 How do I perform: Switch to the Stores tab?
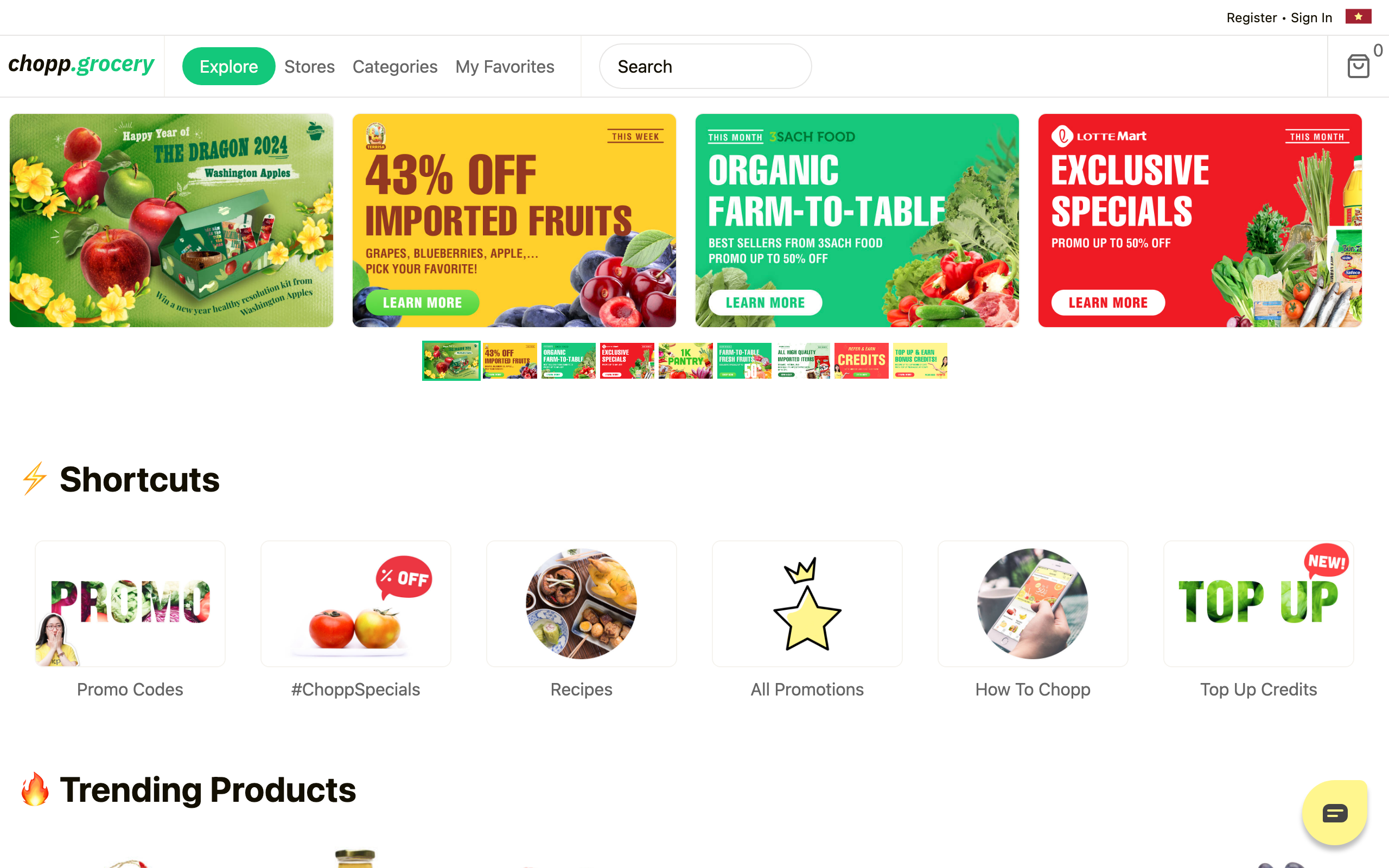pos(309,67)
